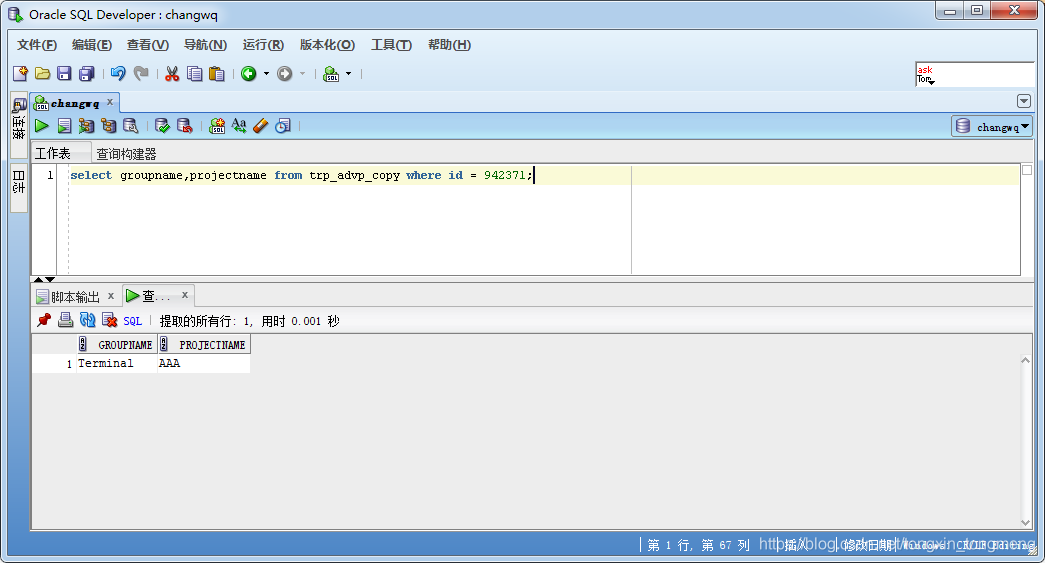Open the 查看(V) menu

pos(148,45)
